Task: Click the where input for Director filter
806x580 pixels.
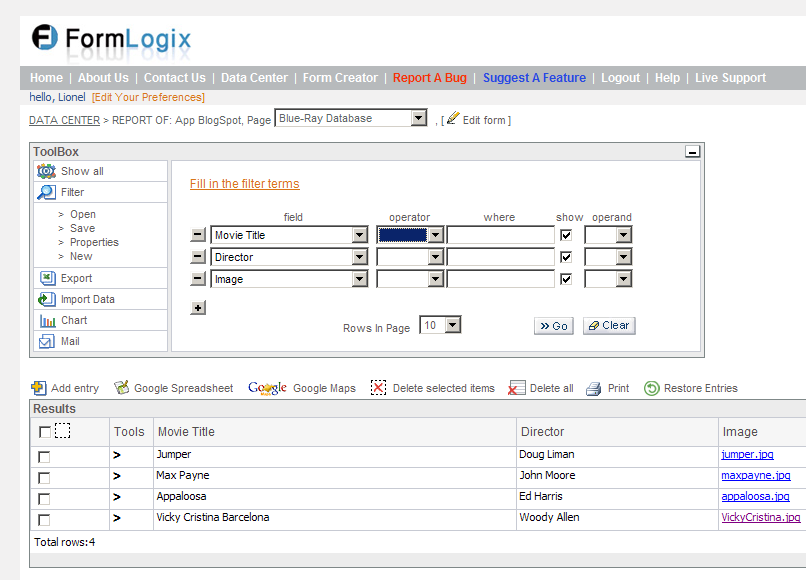Action: [501, 257]
